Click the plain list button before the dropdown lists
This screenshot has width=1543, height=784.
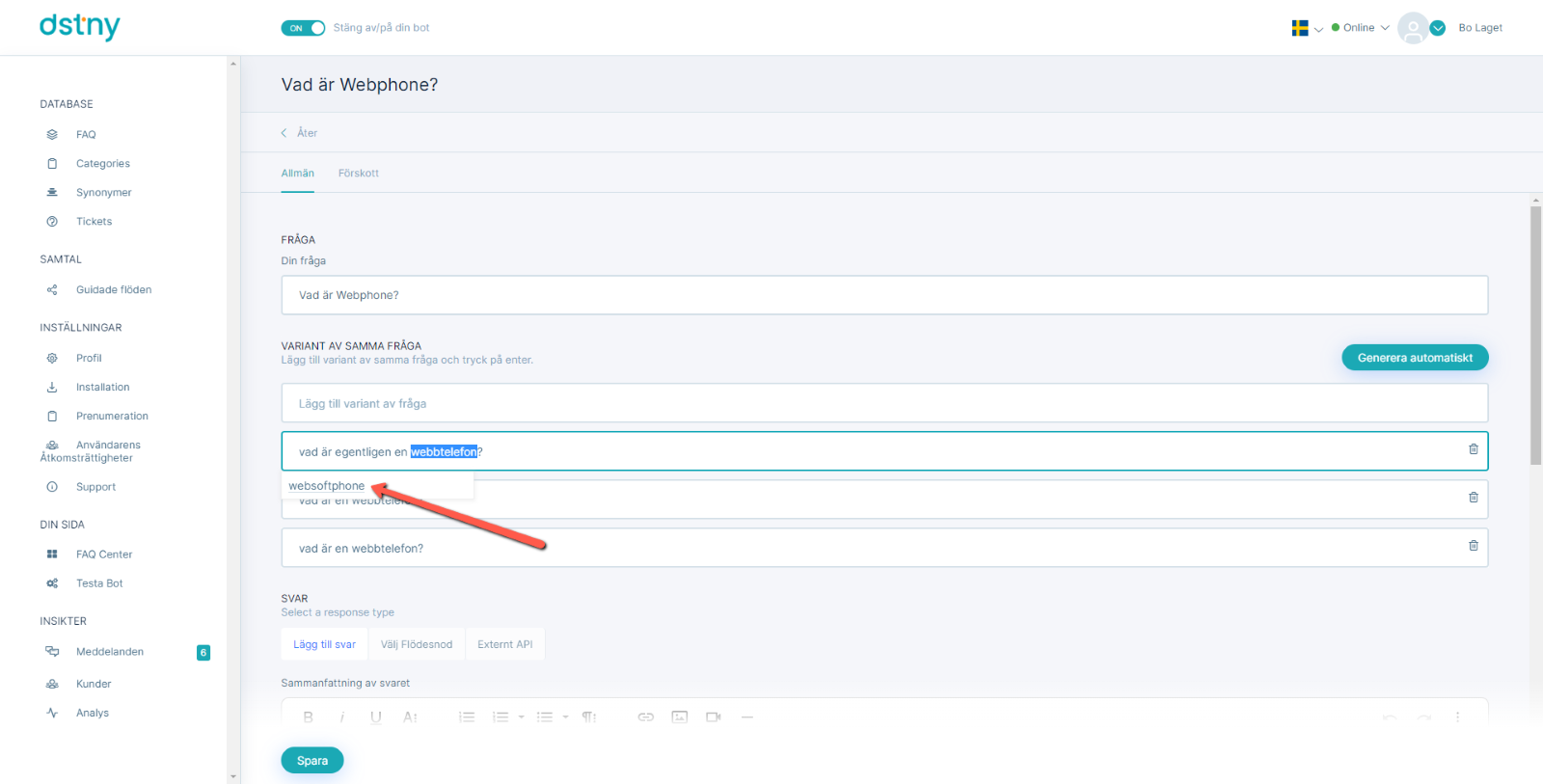(x=467, y=717)
